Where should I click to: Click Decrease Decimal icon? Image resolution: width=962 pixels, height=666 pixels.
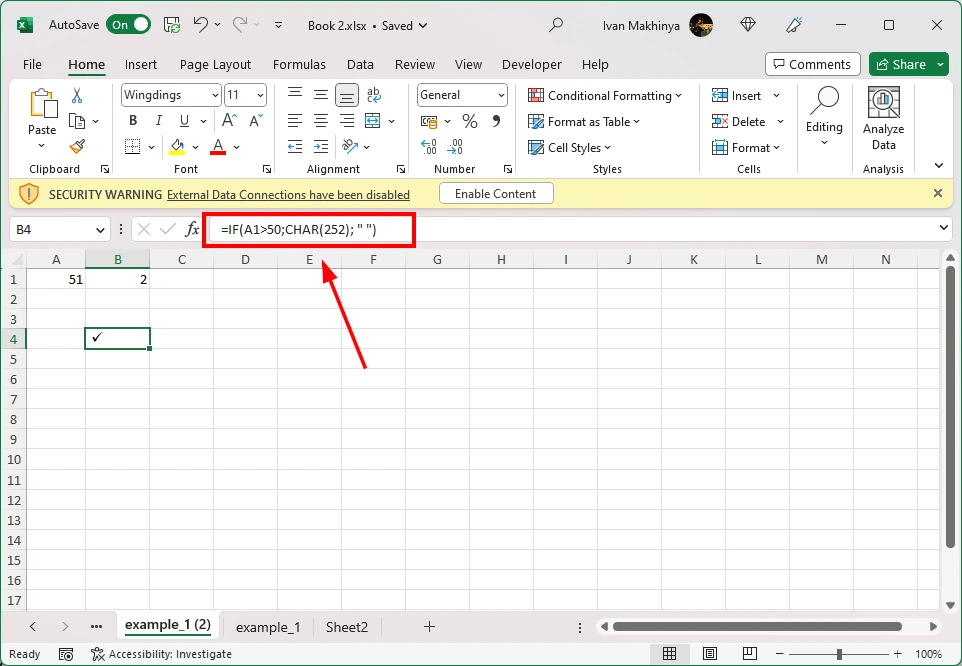455,147
